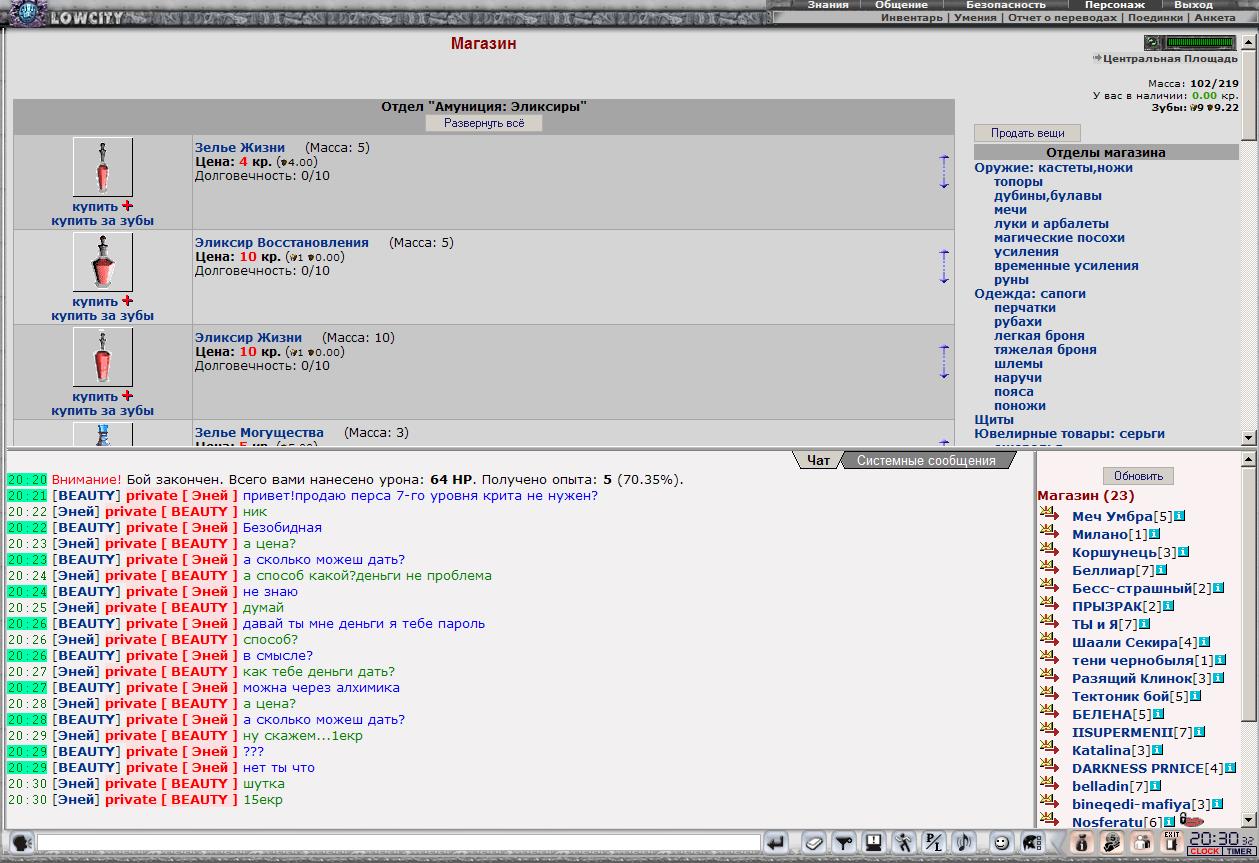Open info icon for ПРЫЗРАК
1259x863 pixels.
(x=1168, y=606)
